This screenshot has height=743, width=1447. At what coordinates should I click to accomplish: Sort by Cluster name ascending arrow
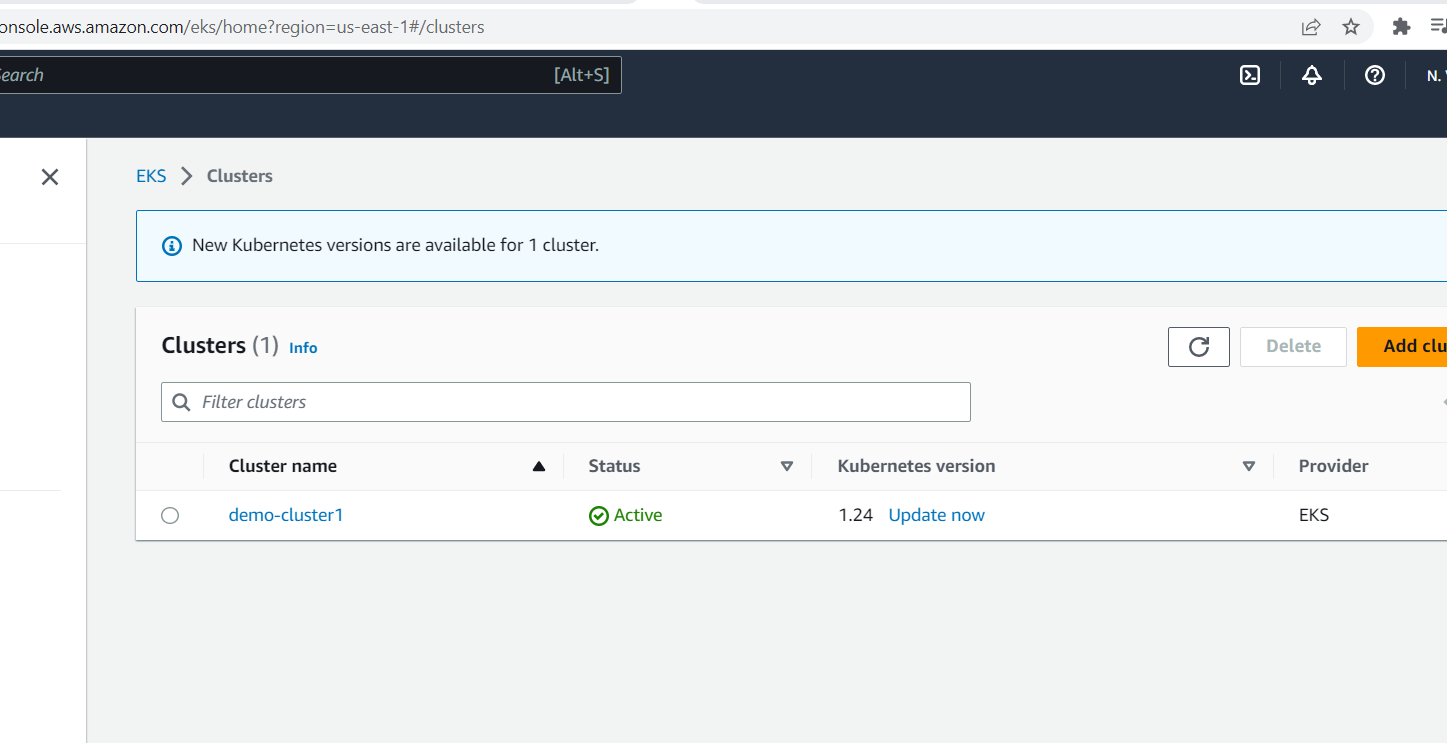[539, 466]
